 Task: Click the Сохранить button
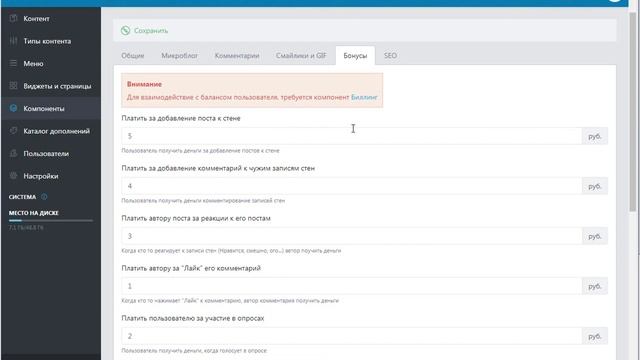144,30
